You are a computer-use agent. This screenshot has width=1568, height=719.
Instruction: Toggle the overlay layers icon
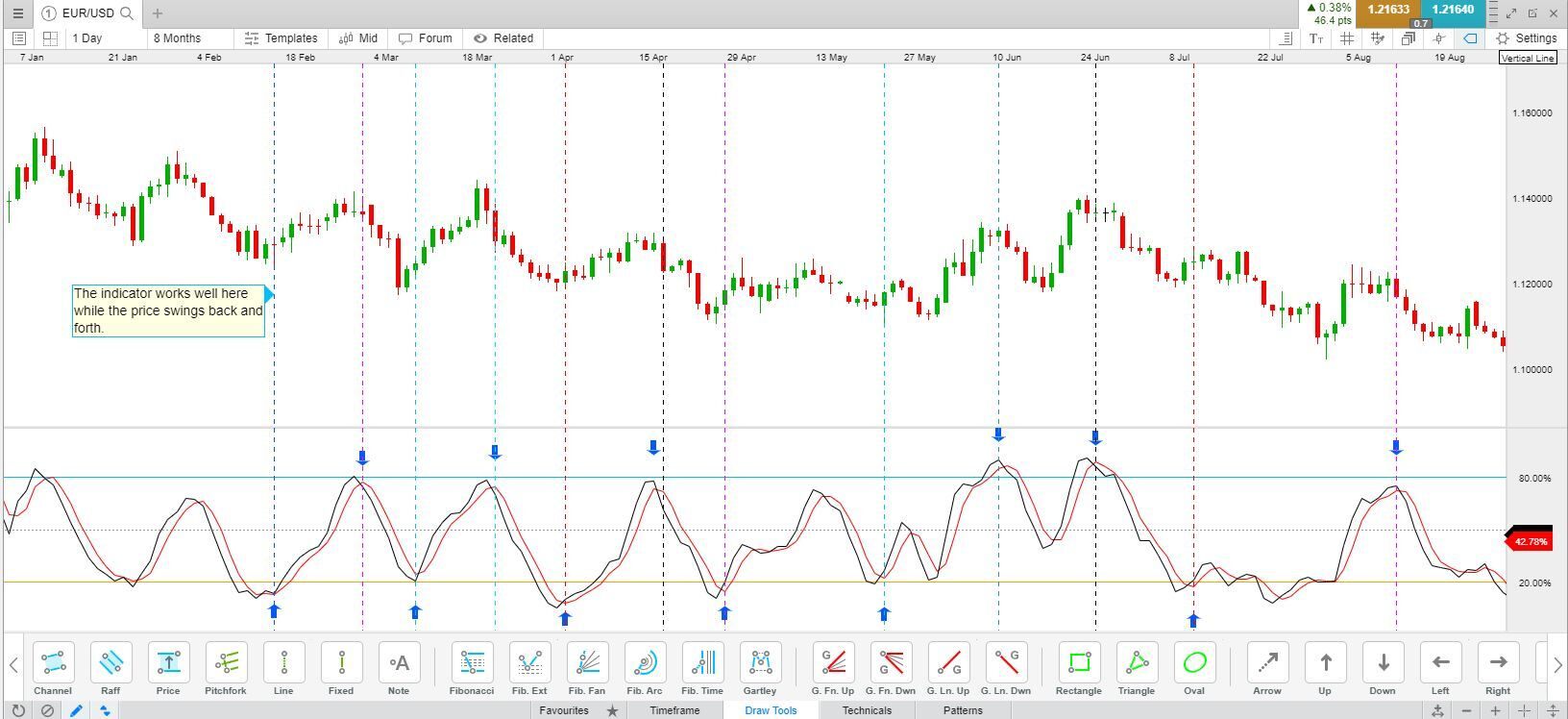point(1409,38)
